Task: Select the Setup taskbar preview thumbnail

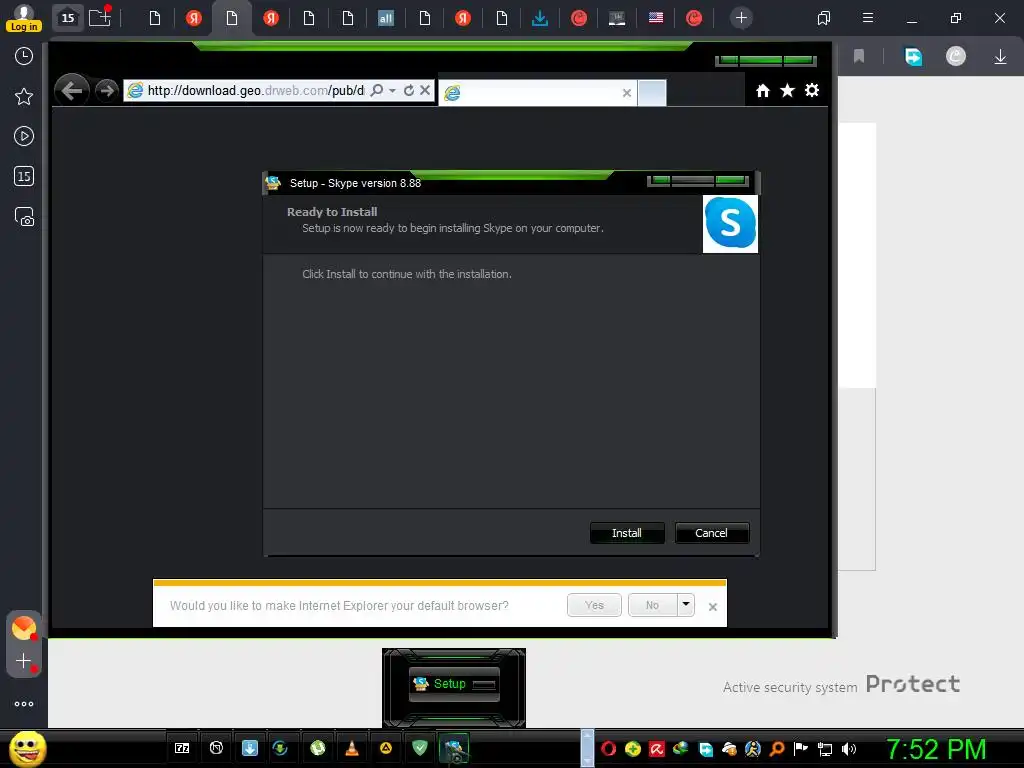Action: point(454,685)
